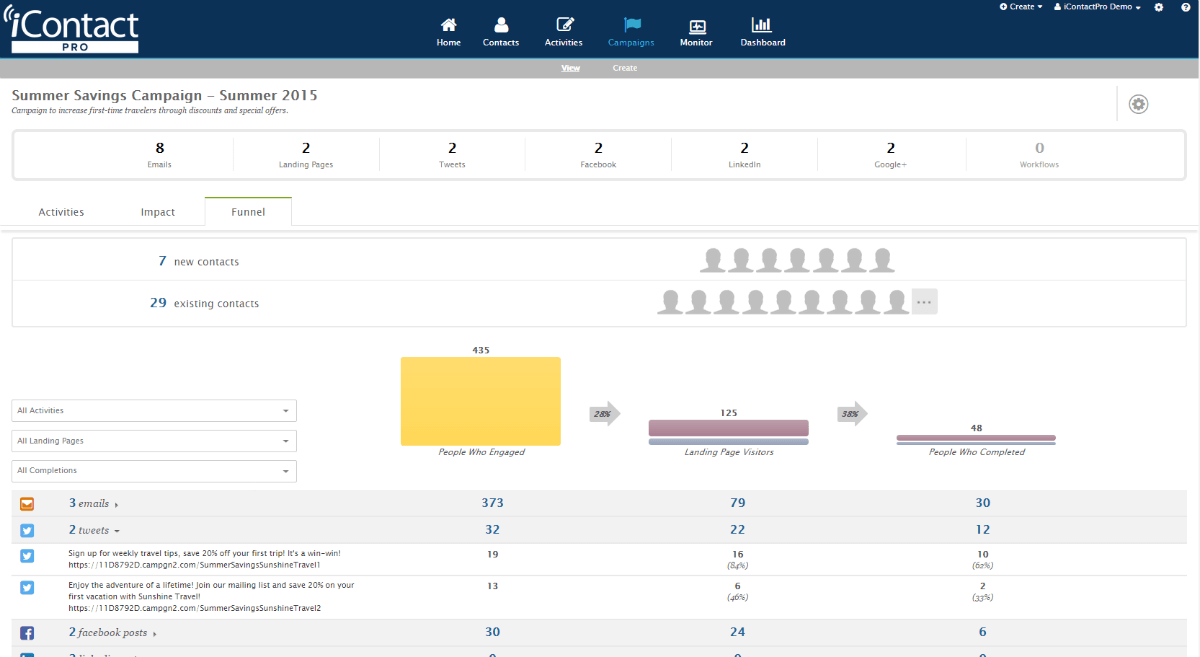Click the email envelope icon
Screen dimensions: 1200x657
27,504
